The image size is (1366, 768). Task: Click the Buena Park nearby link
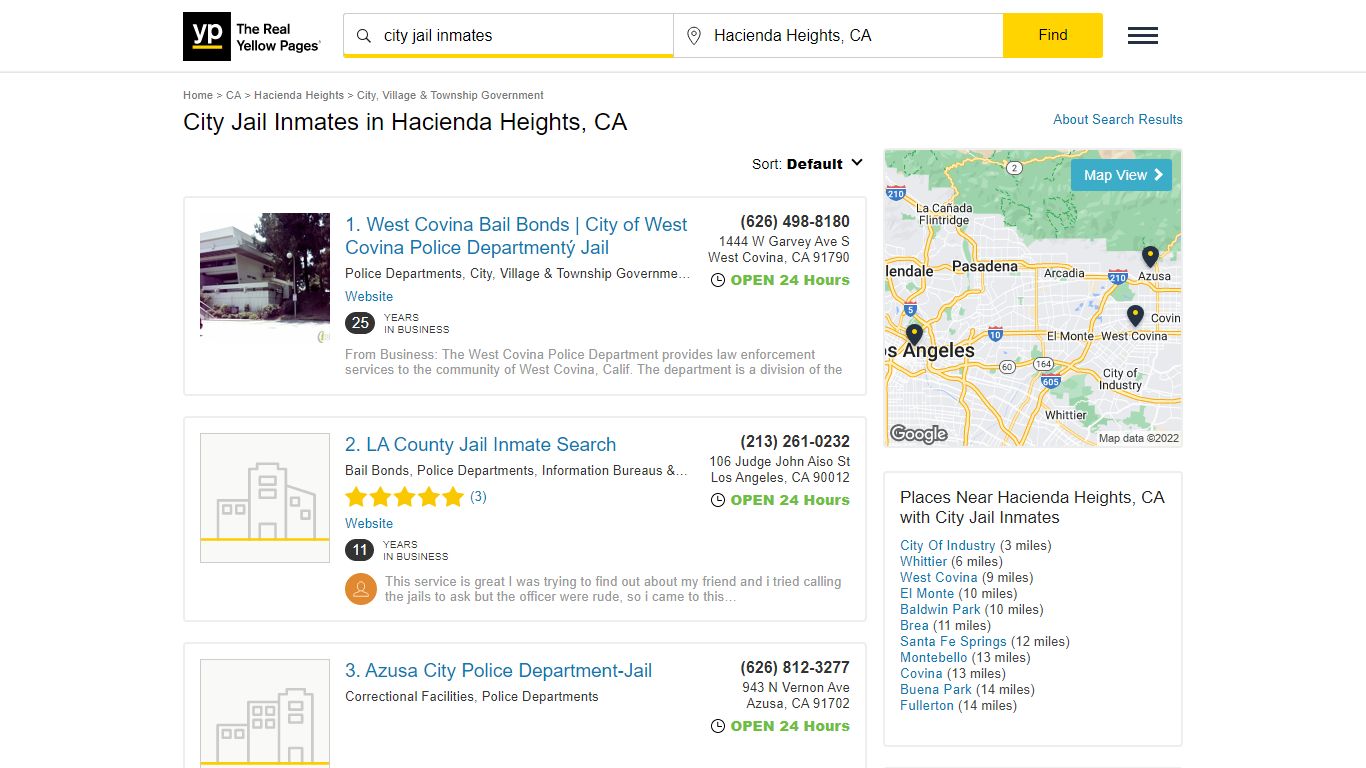pyautogui.click(x=936, y=689)
